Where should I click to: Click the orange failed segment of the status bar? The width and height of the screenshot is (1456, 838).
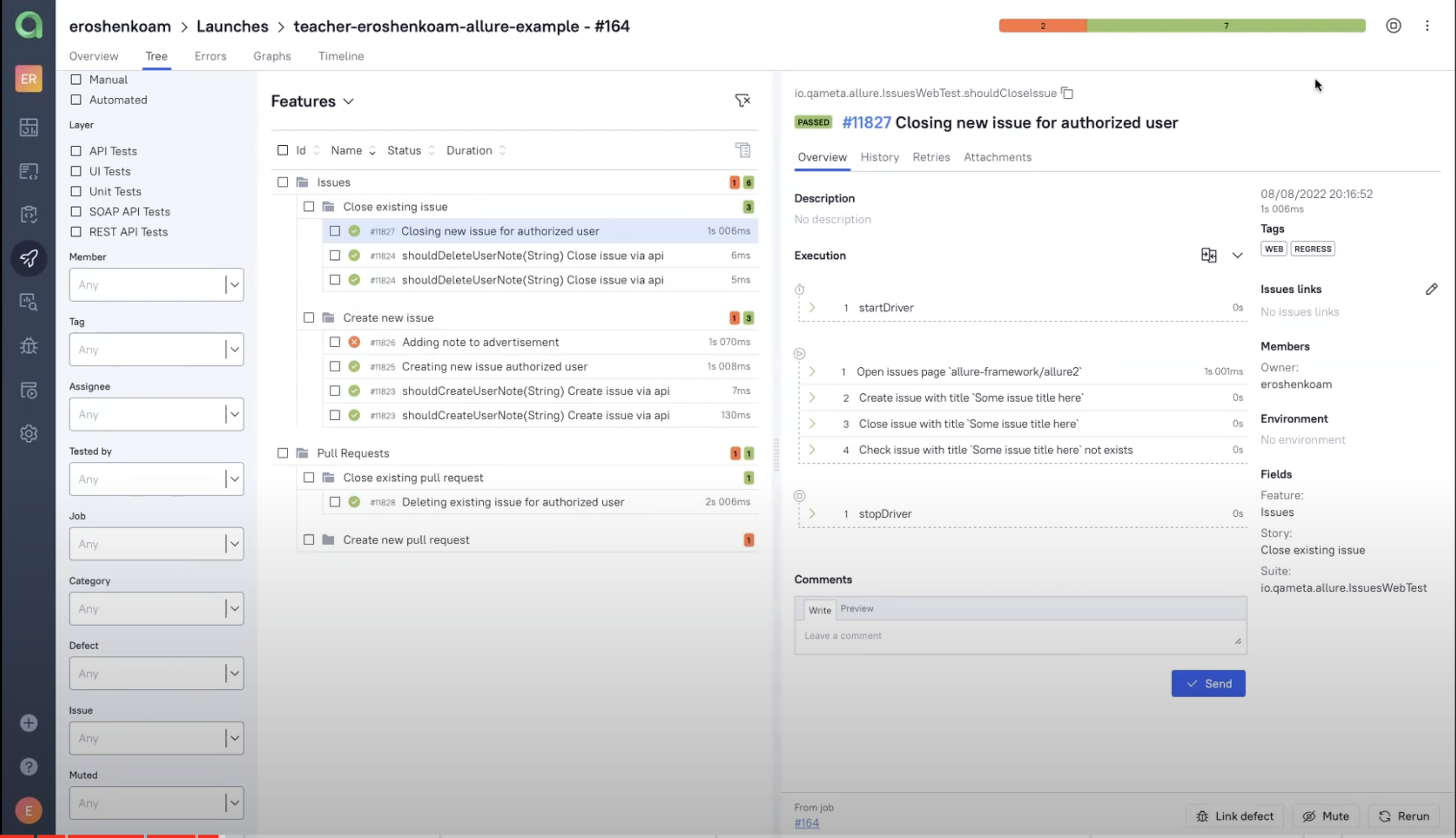1042,26
